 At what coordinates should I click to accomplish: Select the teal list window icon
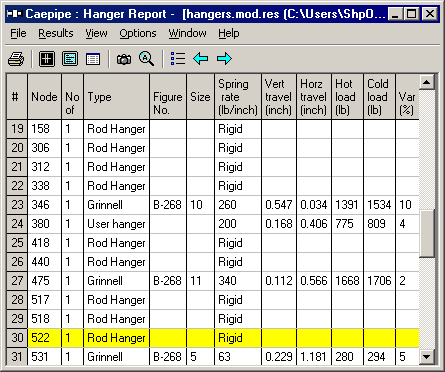pos(70,59)
